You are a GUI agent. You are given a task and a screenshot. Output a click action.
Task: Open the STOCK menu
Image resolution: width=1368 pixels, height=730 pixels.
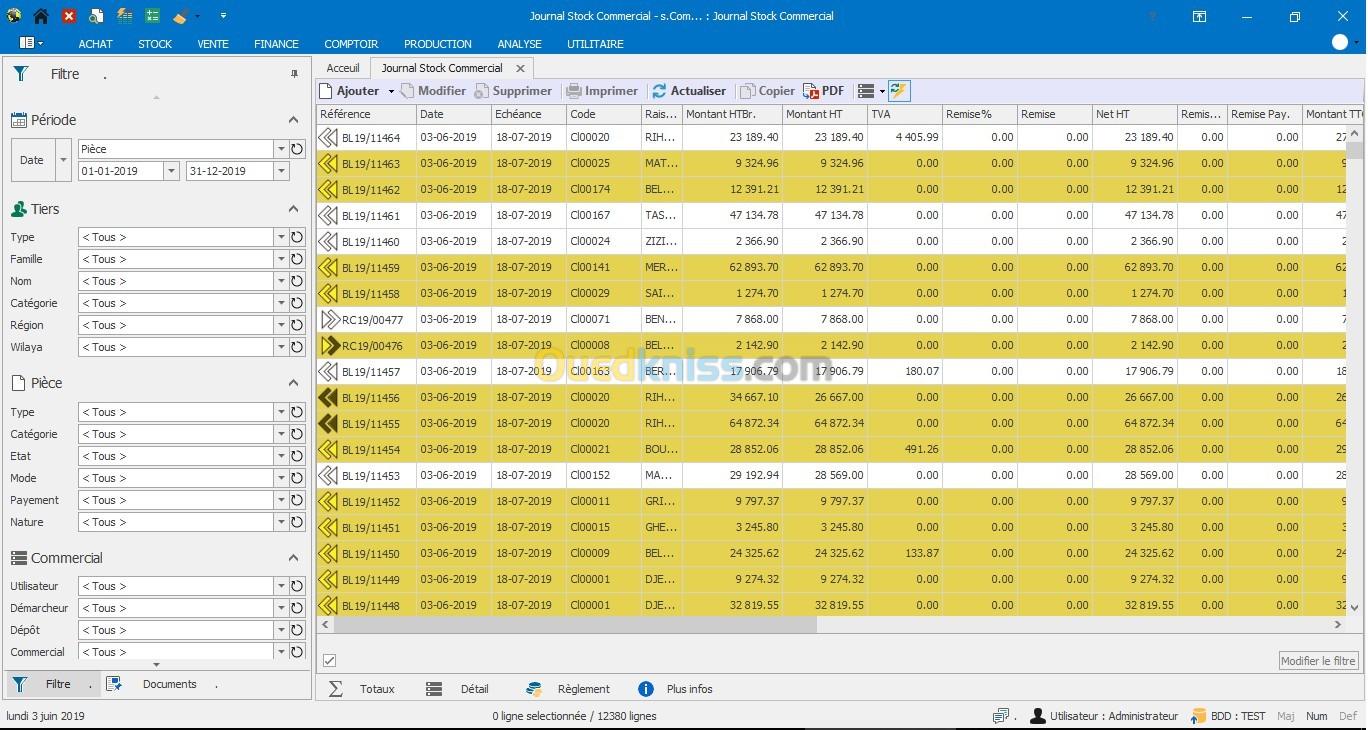[x=155, y=44]
